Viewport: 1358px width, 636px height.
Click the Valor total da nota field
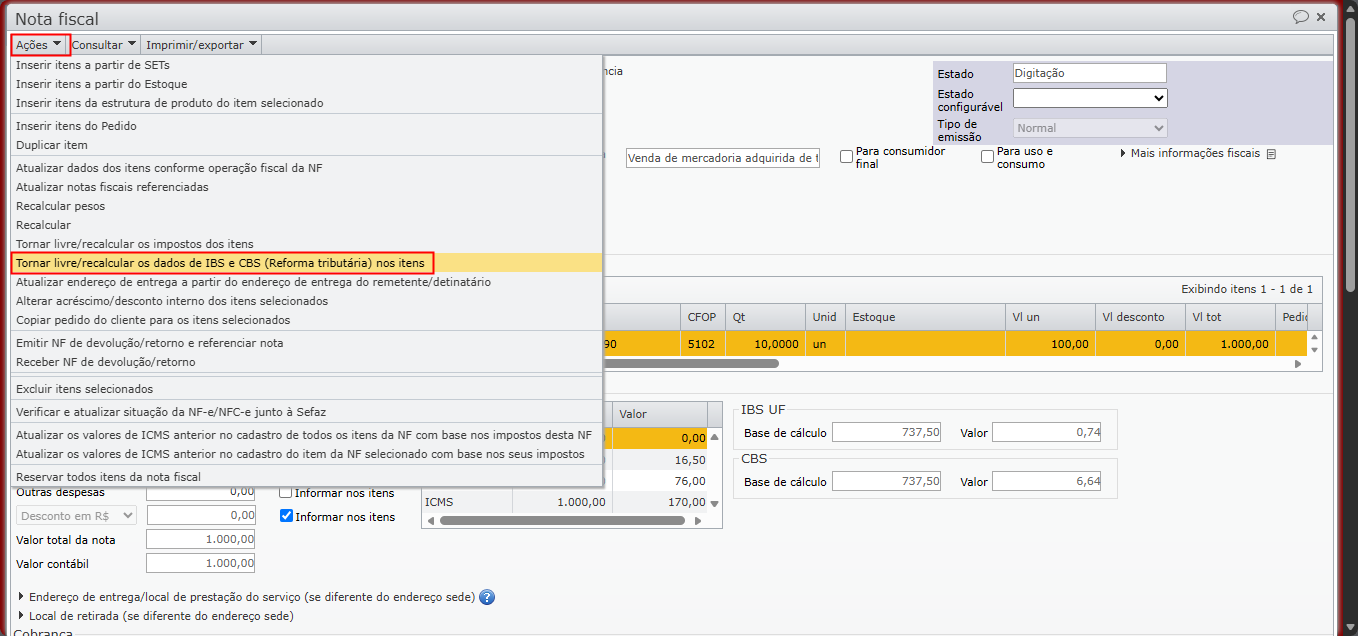(200, 539)
